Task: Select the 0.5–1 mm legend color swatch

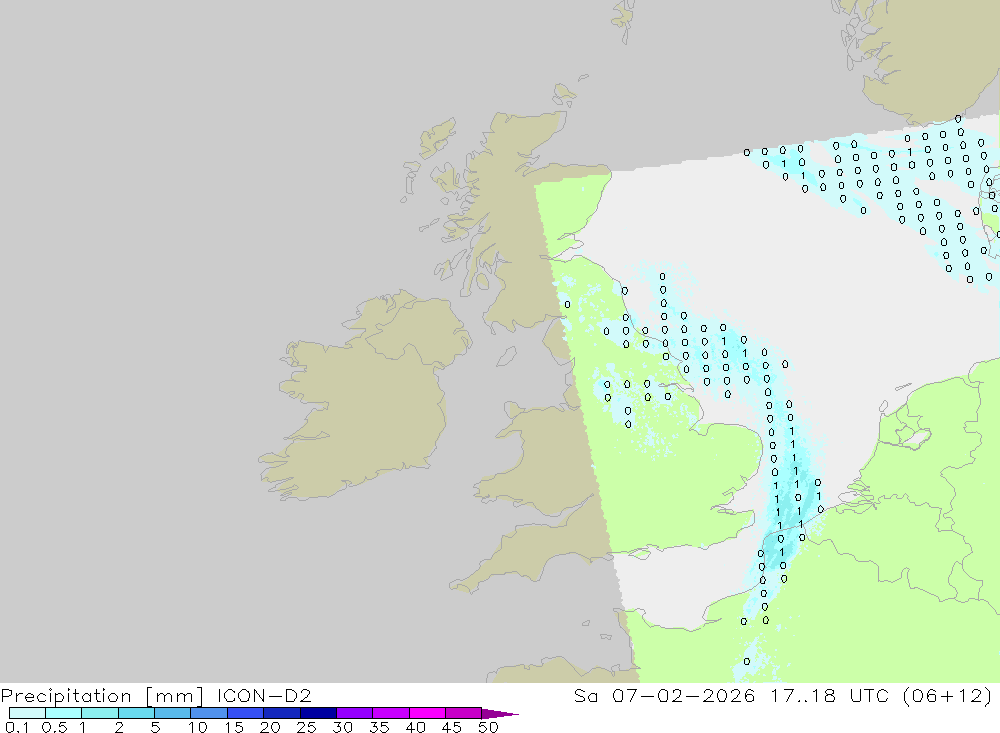Action: [64, 713]
